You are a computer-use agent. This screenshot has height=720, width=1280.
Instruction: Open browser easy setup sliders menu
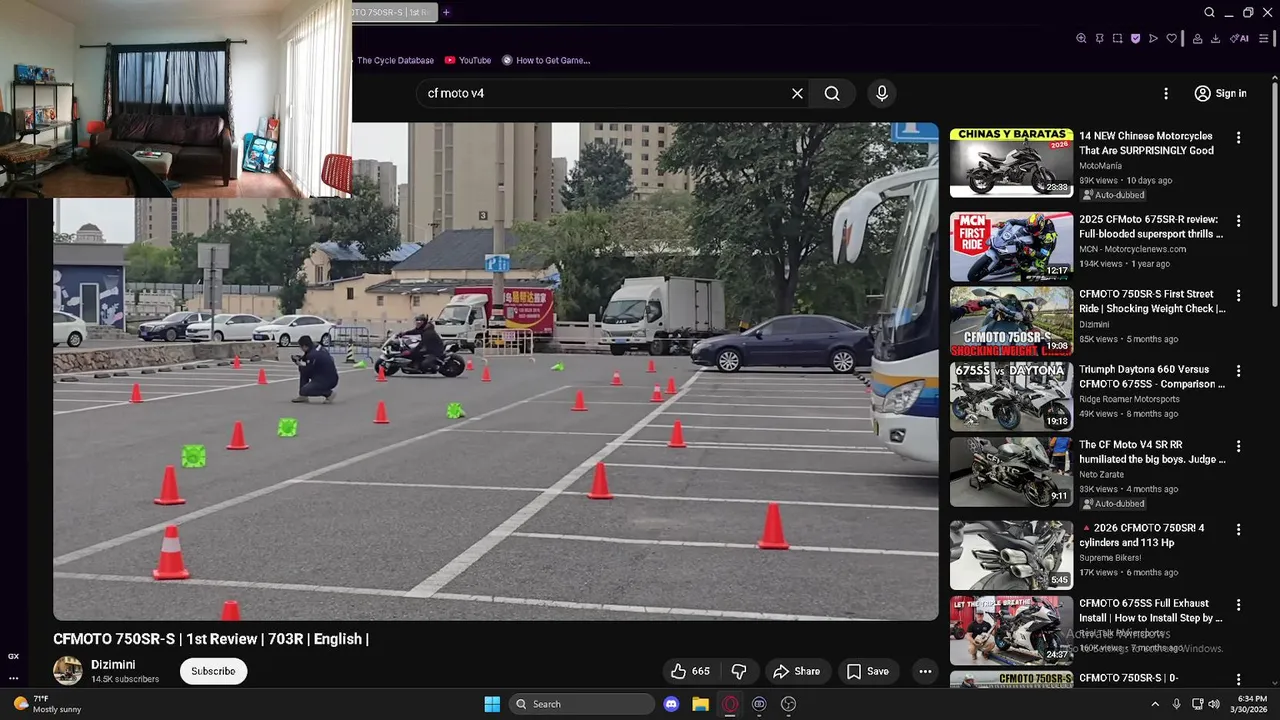click(x=1263, y=38)
